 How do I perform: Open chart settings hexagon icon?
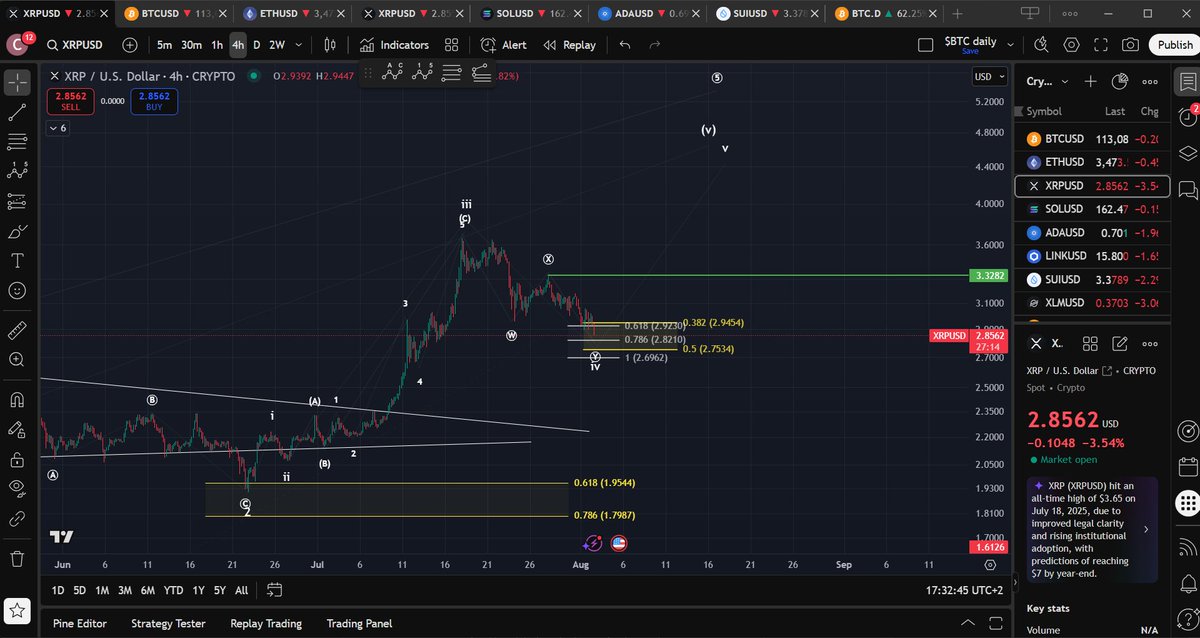1072,45
